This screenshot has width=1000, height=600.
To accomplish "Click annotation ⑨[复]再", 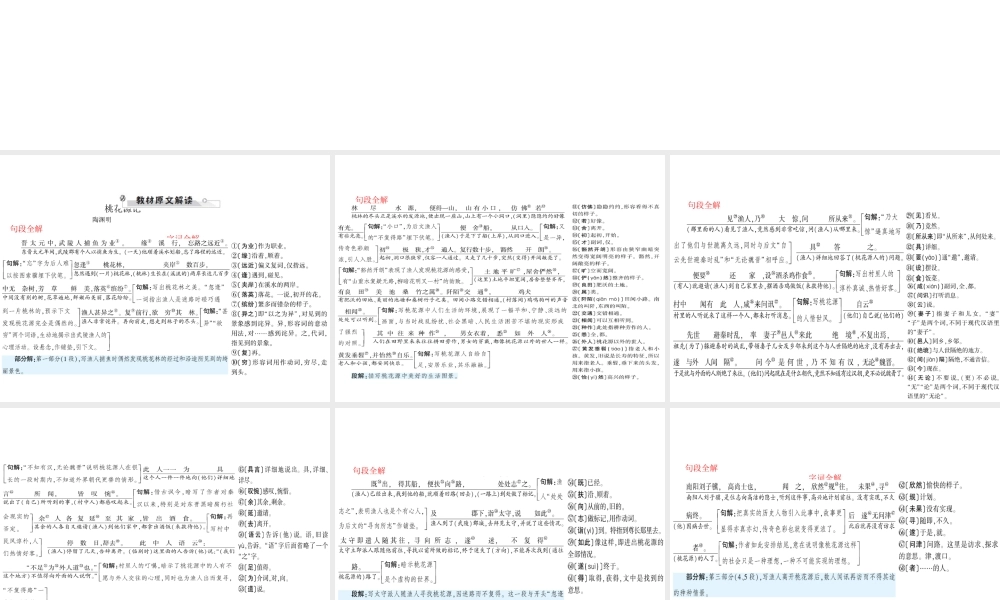I will click(x=246, y=352).
